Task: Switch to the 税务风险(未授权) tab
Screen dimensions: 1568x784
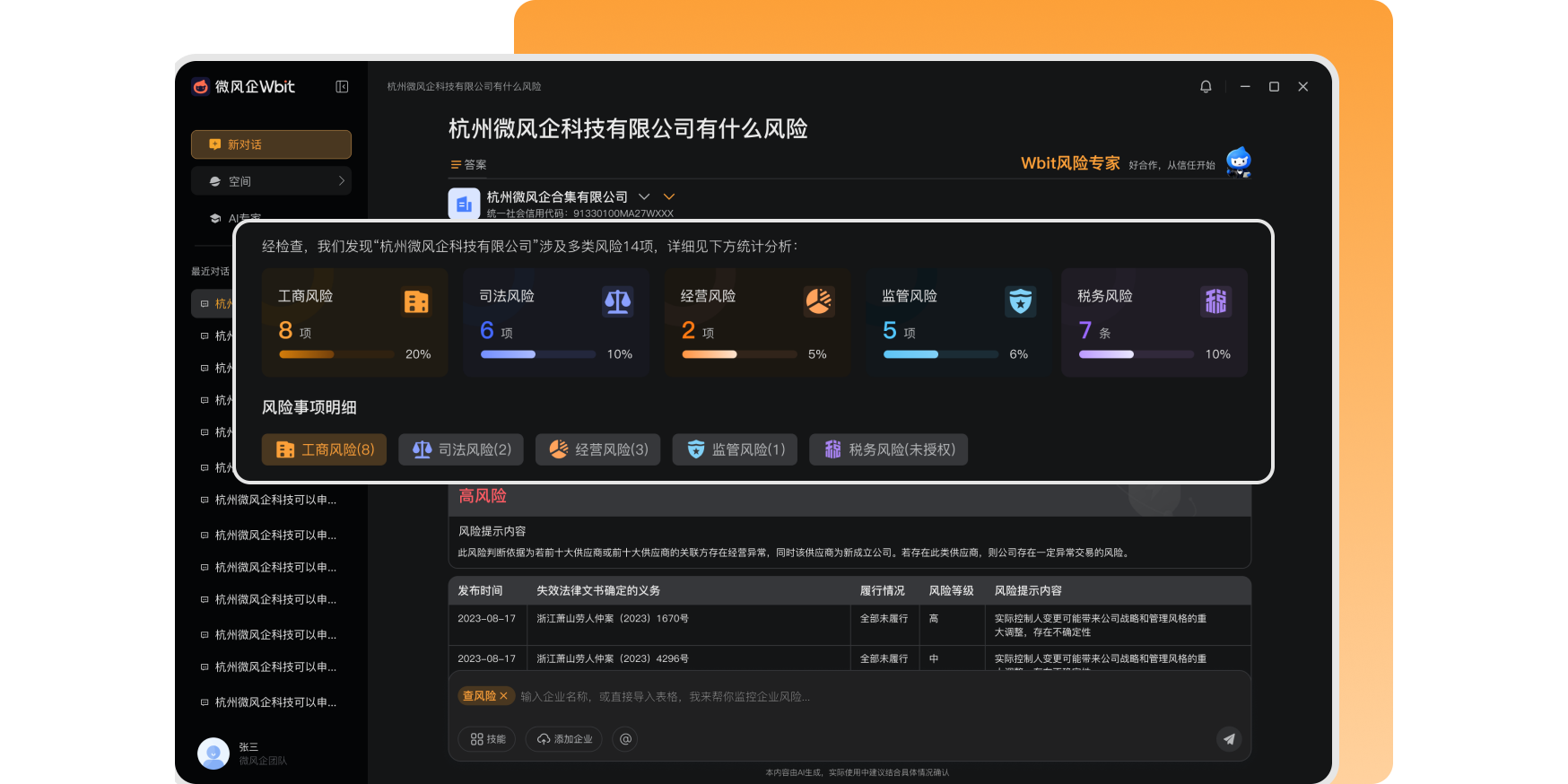Action: [x=889, y=449]
